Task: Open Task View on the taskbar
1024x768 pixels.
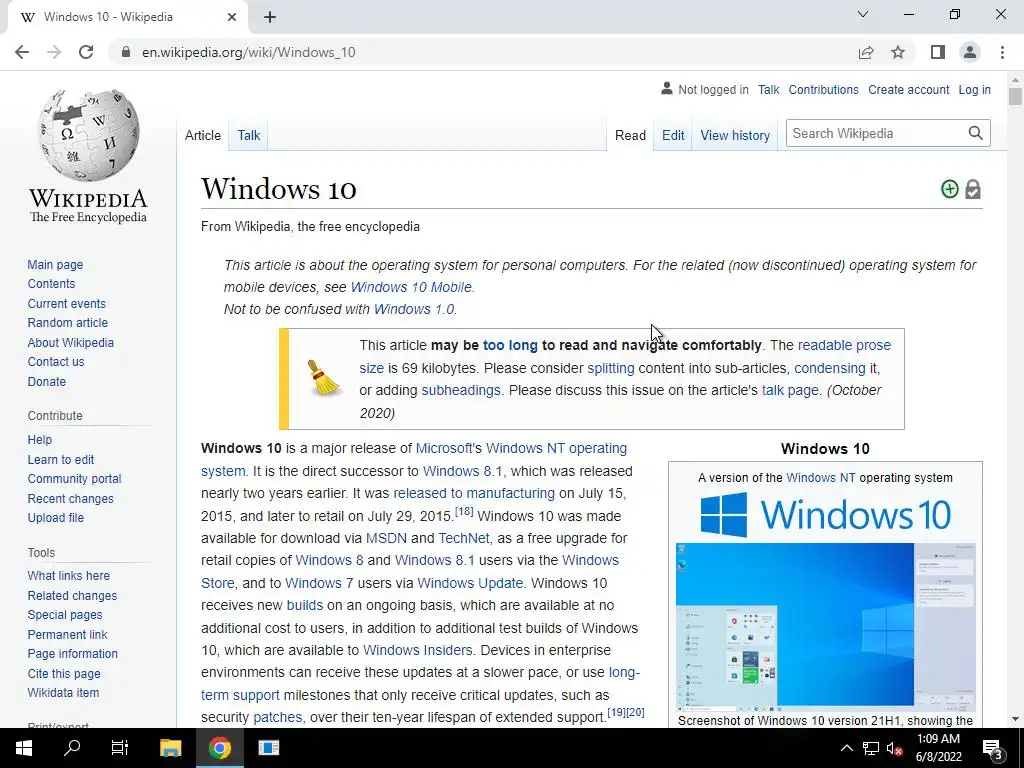Action: click(x=120, y=748)
